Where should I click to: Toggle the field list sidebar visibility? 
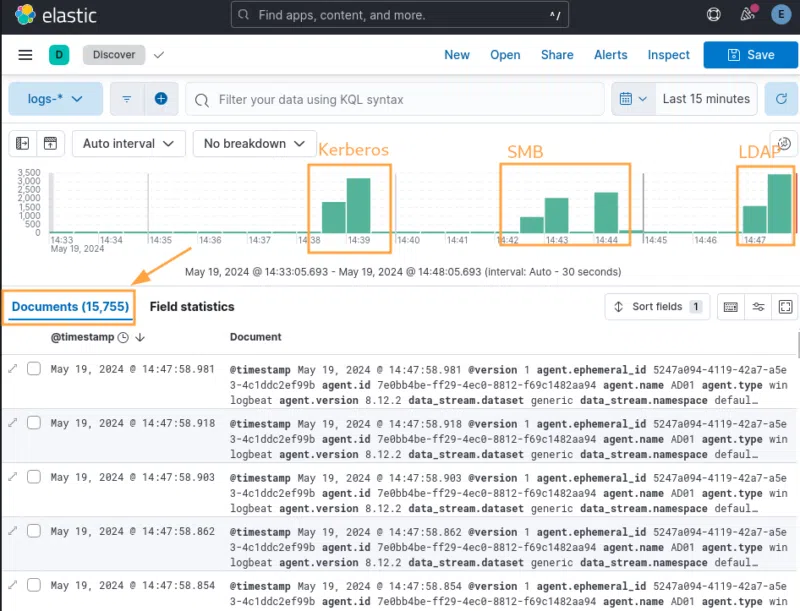tap(22, 143)
